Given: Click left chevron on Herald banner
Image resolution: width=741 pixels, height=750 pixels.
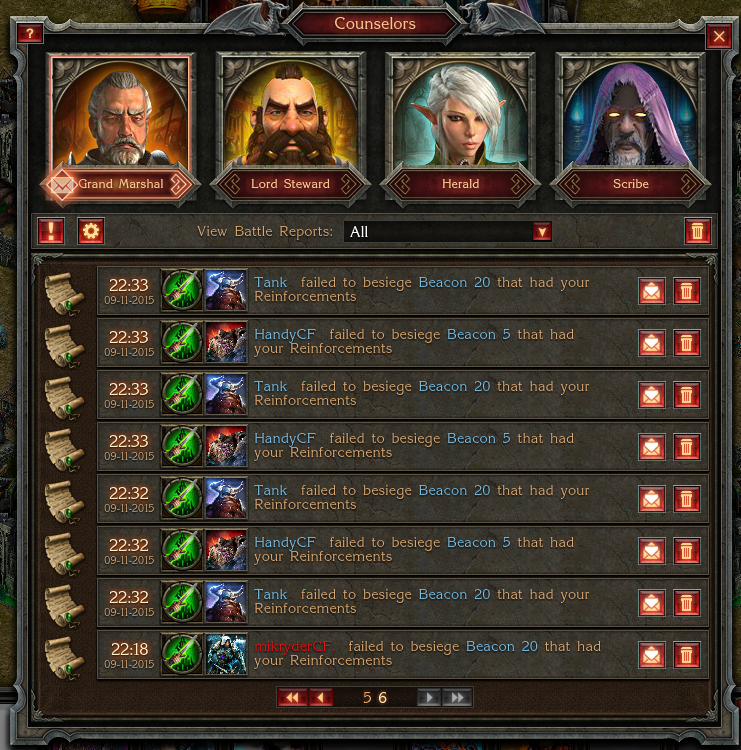Looking at the screenshot, I should pyautogui.click(x=401, y=184).
